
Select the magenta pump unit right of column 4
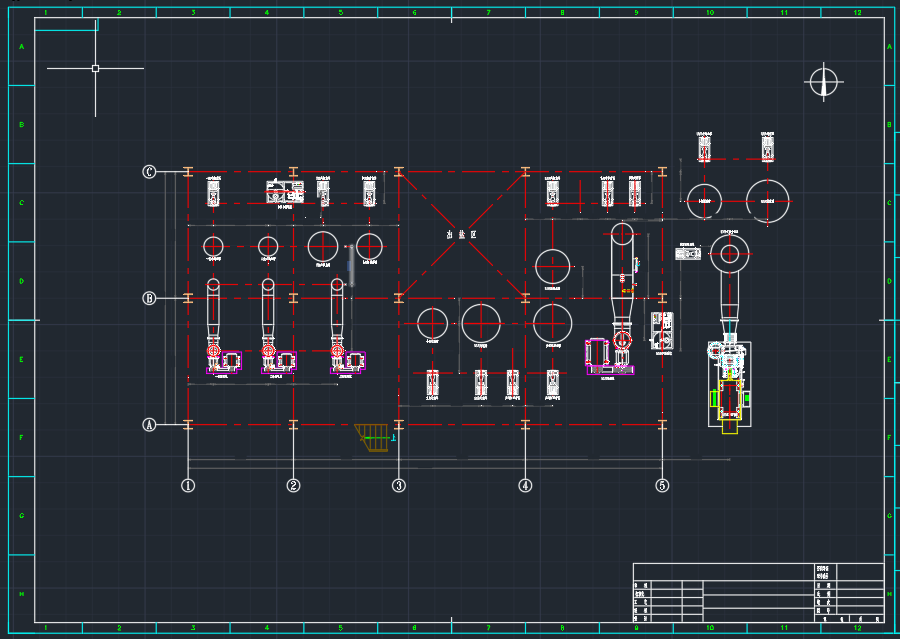(609, 357)
